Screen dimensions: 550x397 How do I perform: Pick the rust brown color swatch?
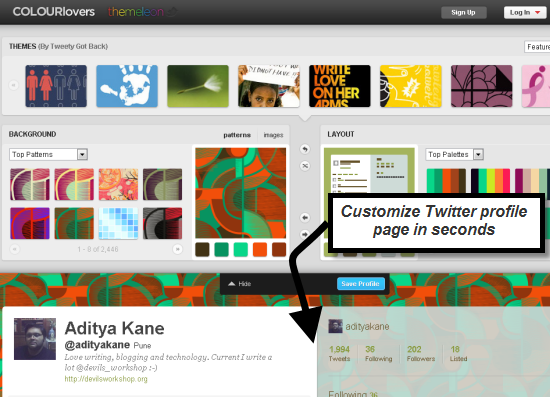(x=279, y=250)
